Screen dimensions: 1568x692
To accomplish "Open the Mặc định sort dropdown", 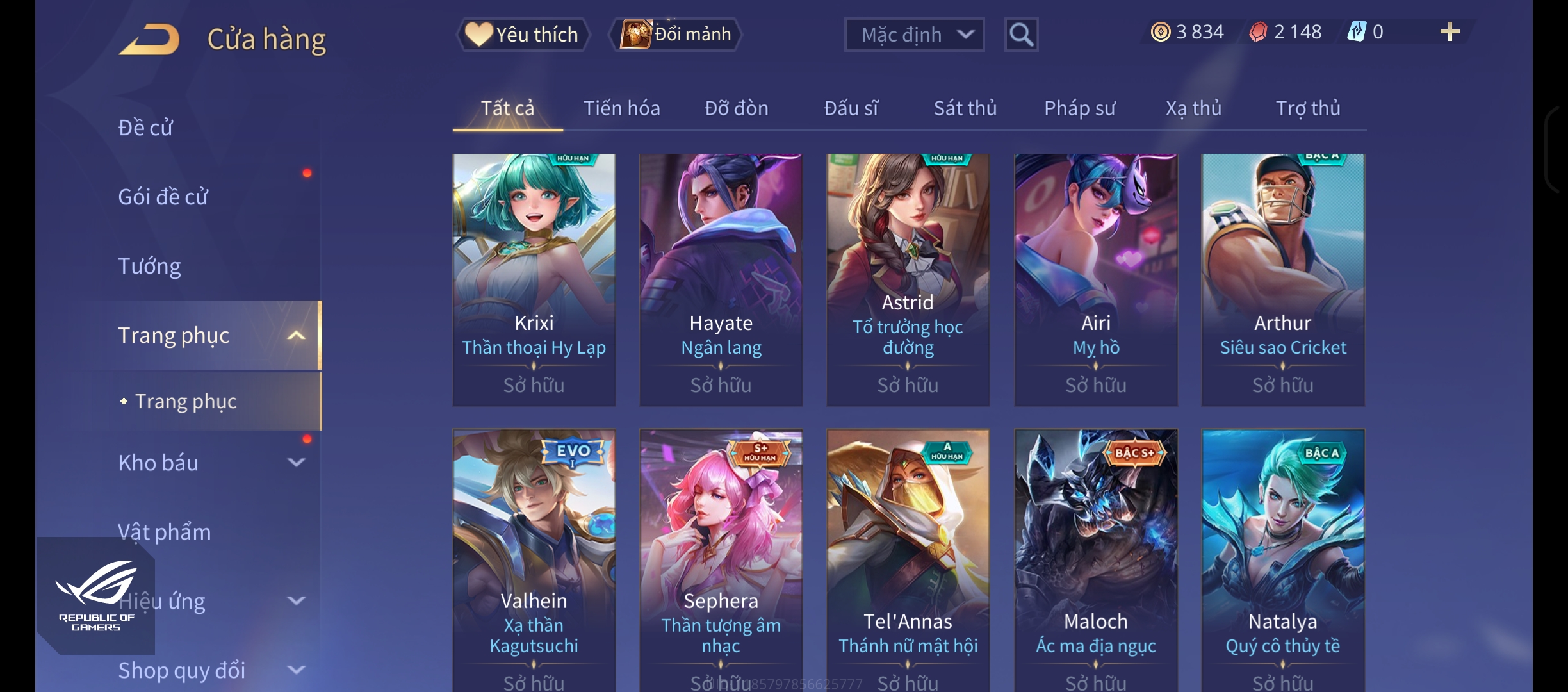I will (914, 35).
